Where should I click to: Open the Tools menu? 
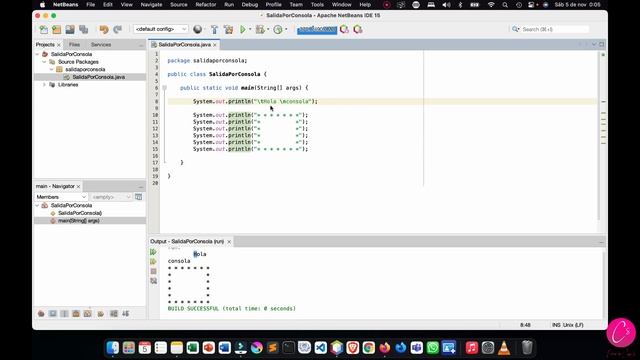317,5
